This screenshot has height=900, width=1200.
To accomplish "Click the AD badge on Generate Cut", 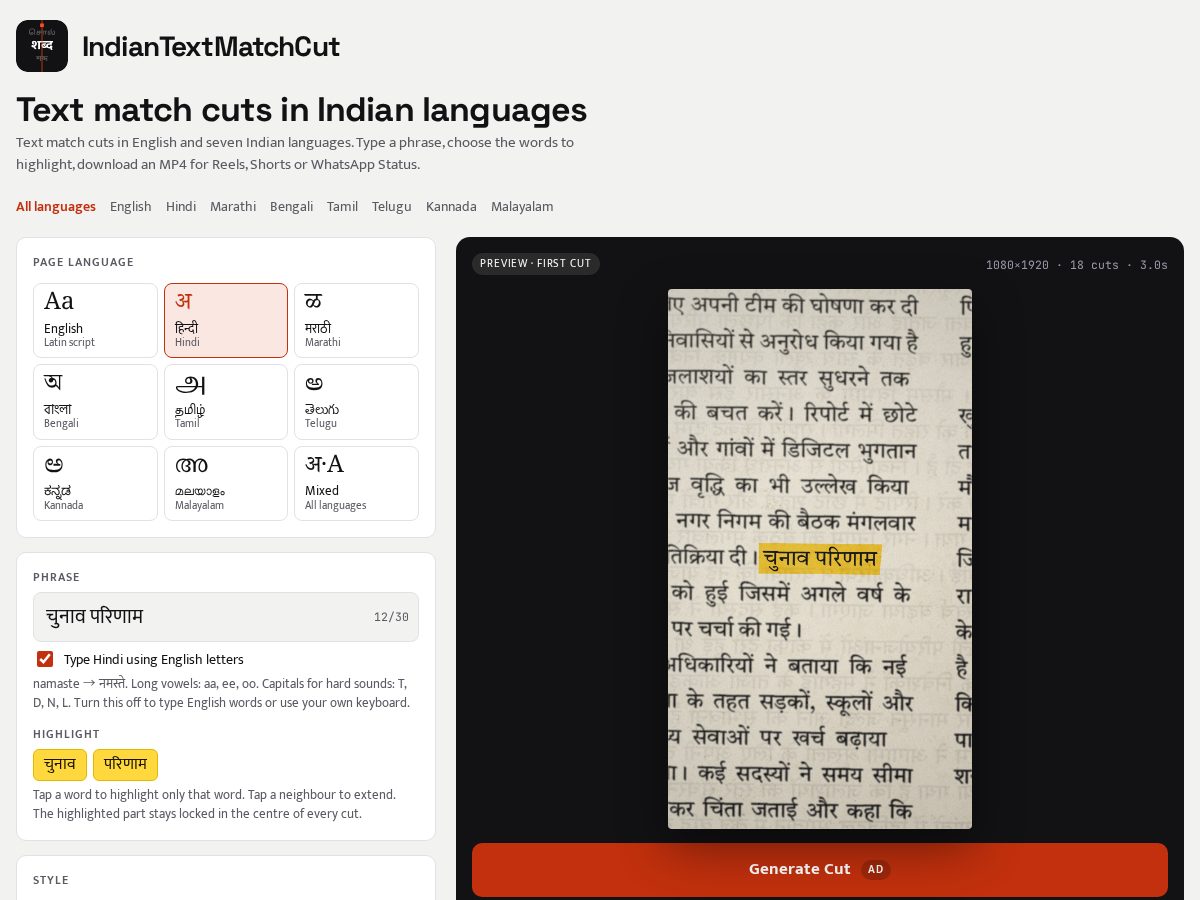I will point(876,870).
